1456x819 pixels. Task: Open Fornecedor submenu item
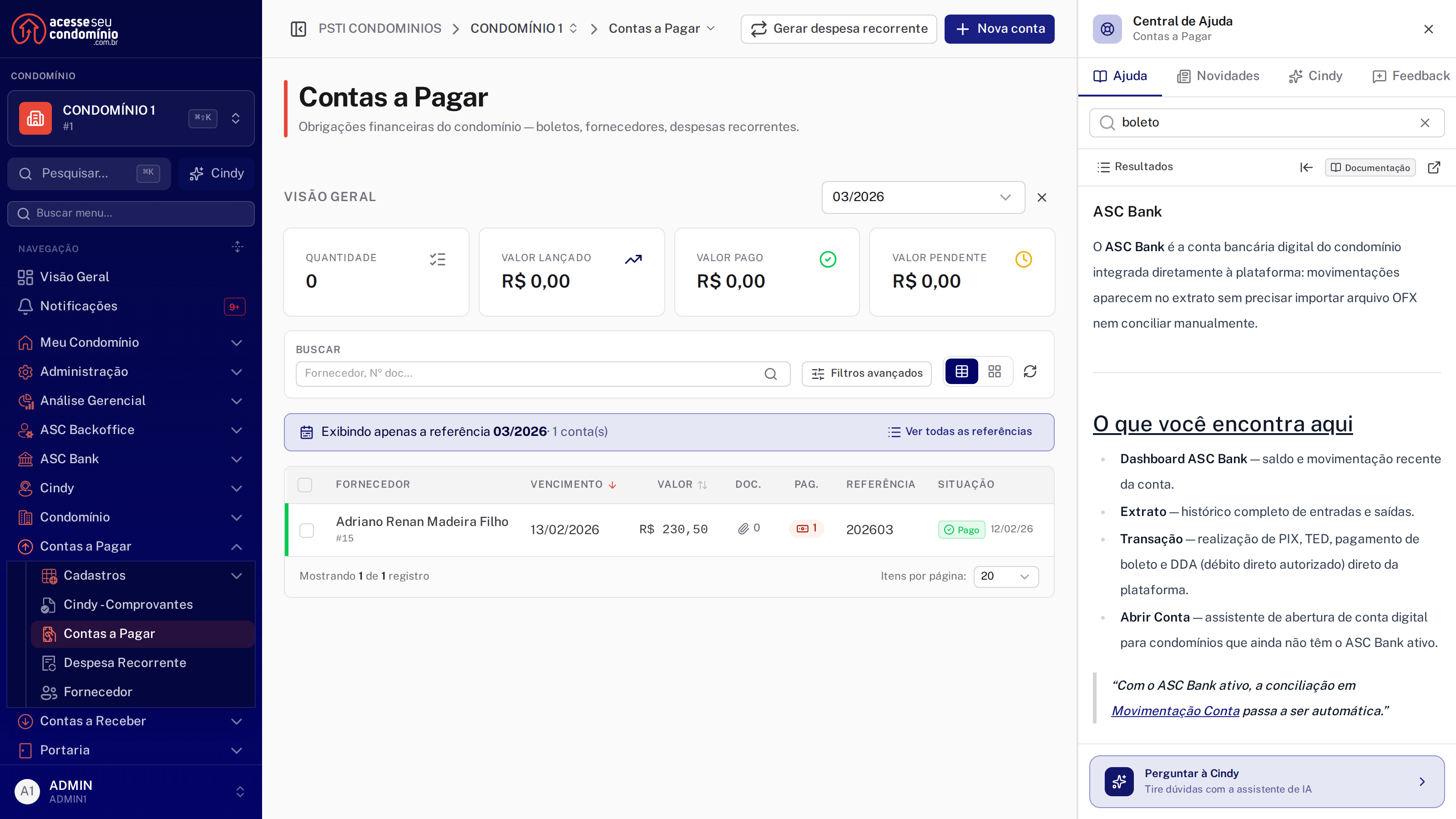pos(142,693)
